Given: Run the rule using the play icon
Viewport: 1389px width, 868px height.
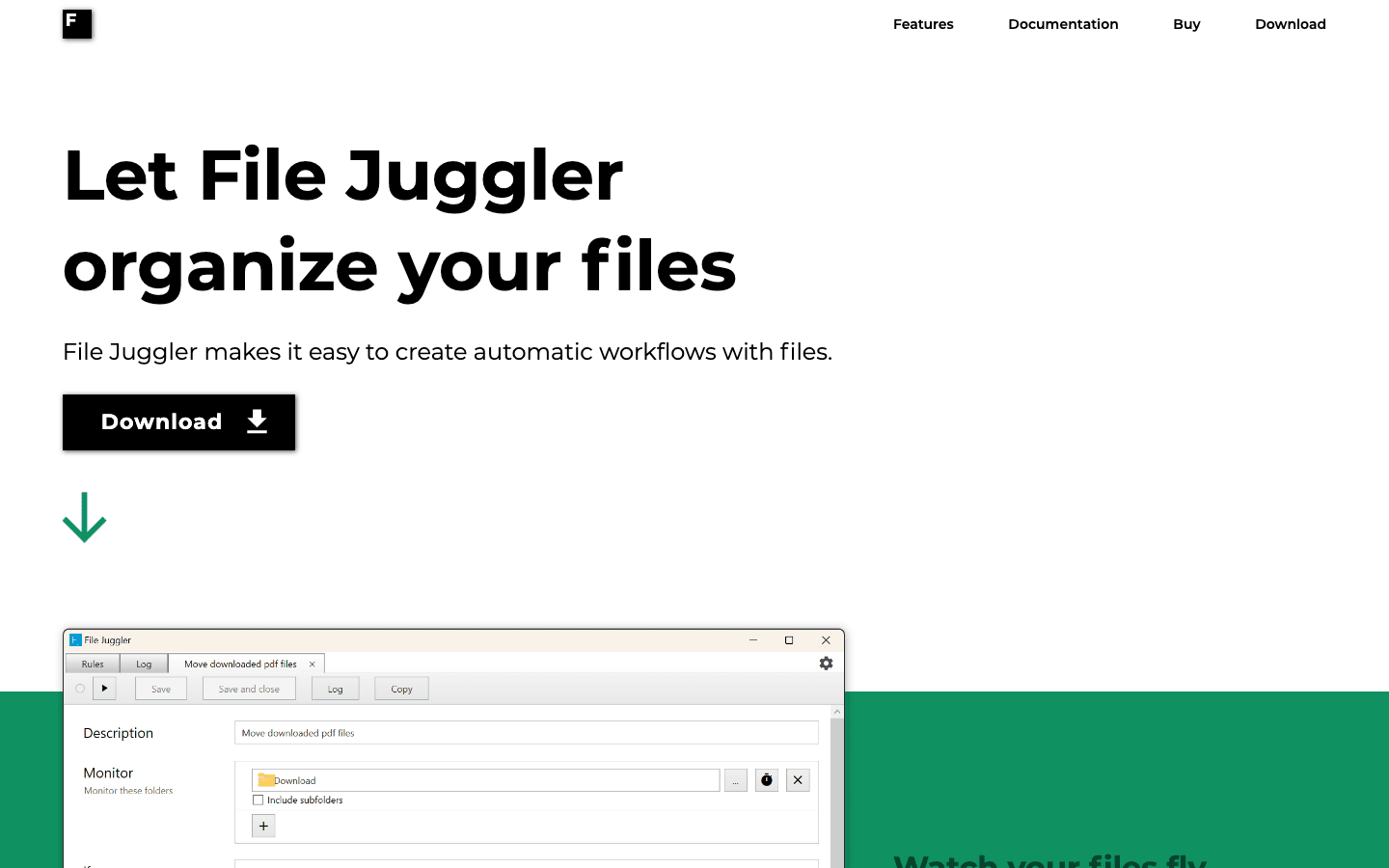Looking at the screenshot, I should click(104, 688).
